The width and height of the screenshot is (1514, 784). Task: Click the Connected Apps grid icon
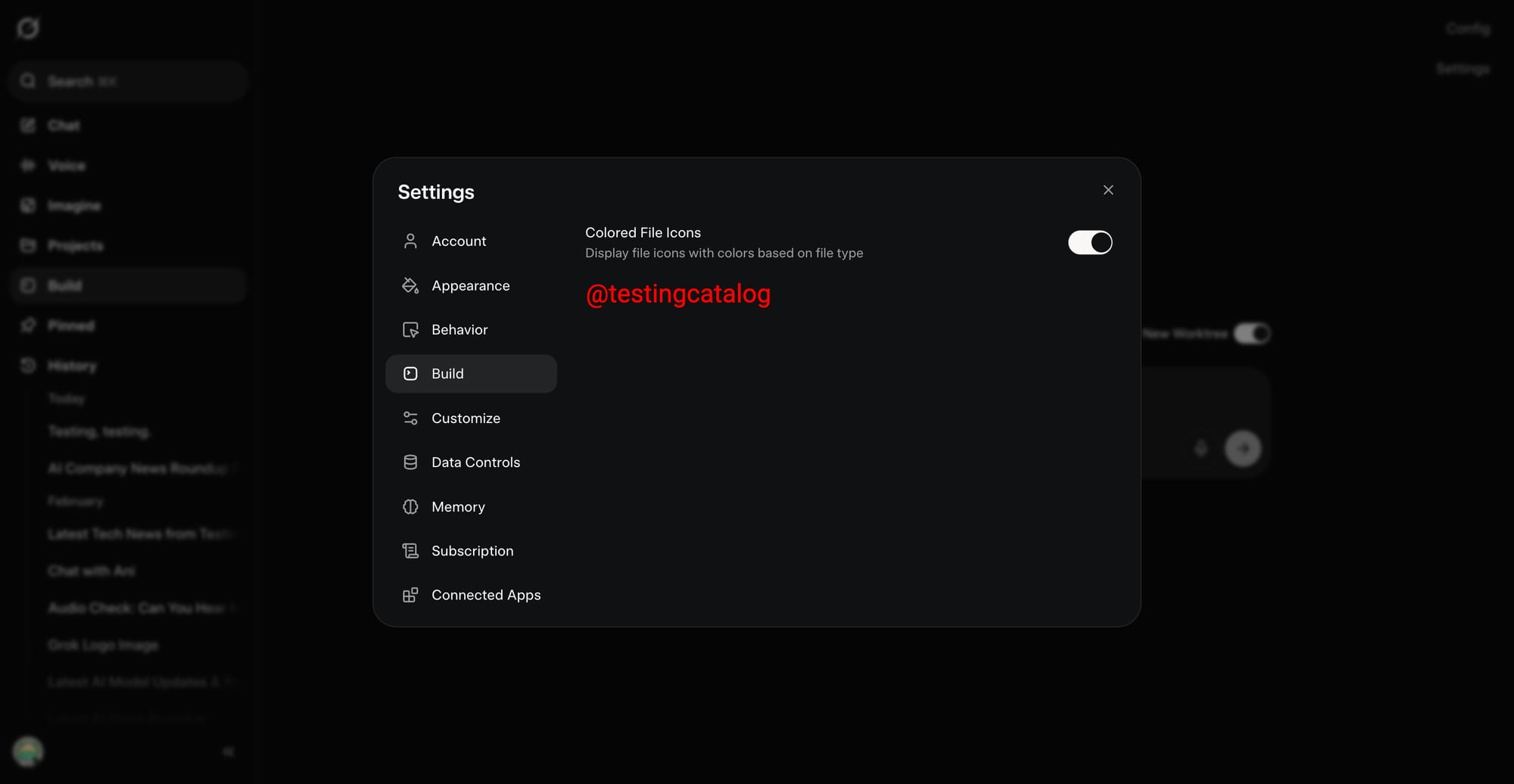tap(410, 596)
